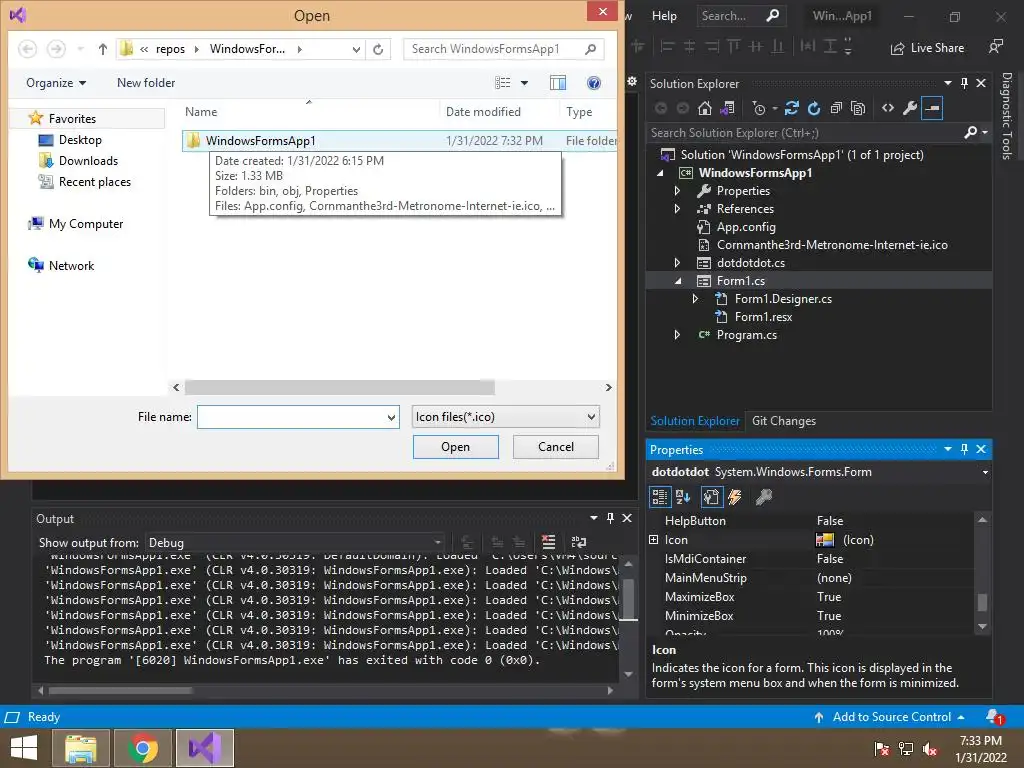Click the Live Share button
This screenshot has width=1024, height=768.
point(927,48)
